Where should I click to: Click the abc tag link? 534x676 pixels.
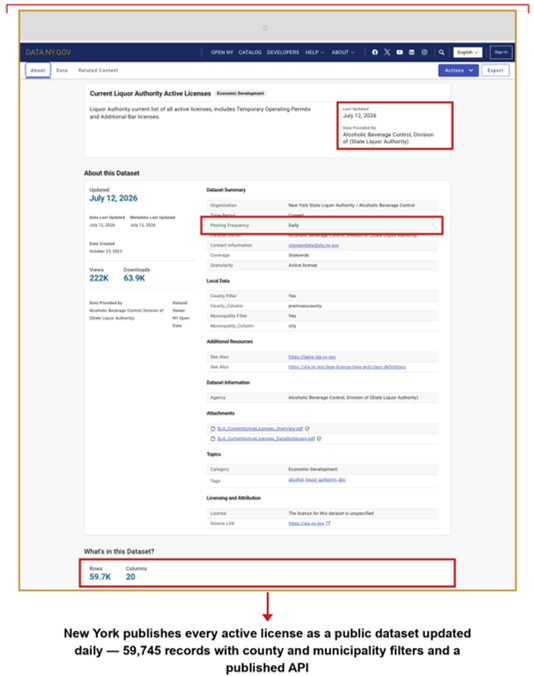pos(342,479)
